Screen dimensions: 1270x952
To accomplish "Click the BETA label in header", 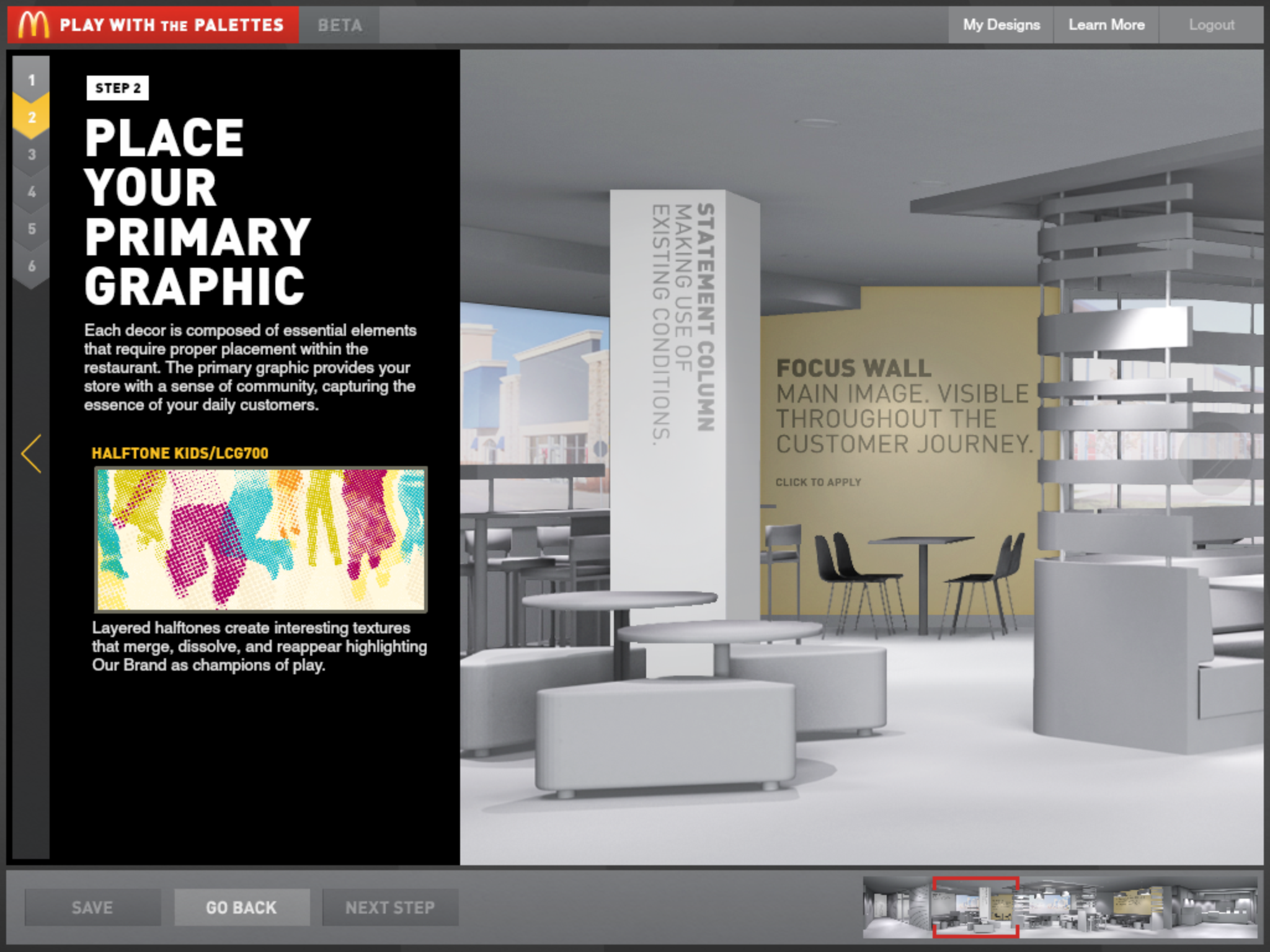I will click(339, 25).
